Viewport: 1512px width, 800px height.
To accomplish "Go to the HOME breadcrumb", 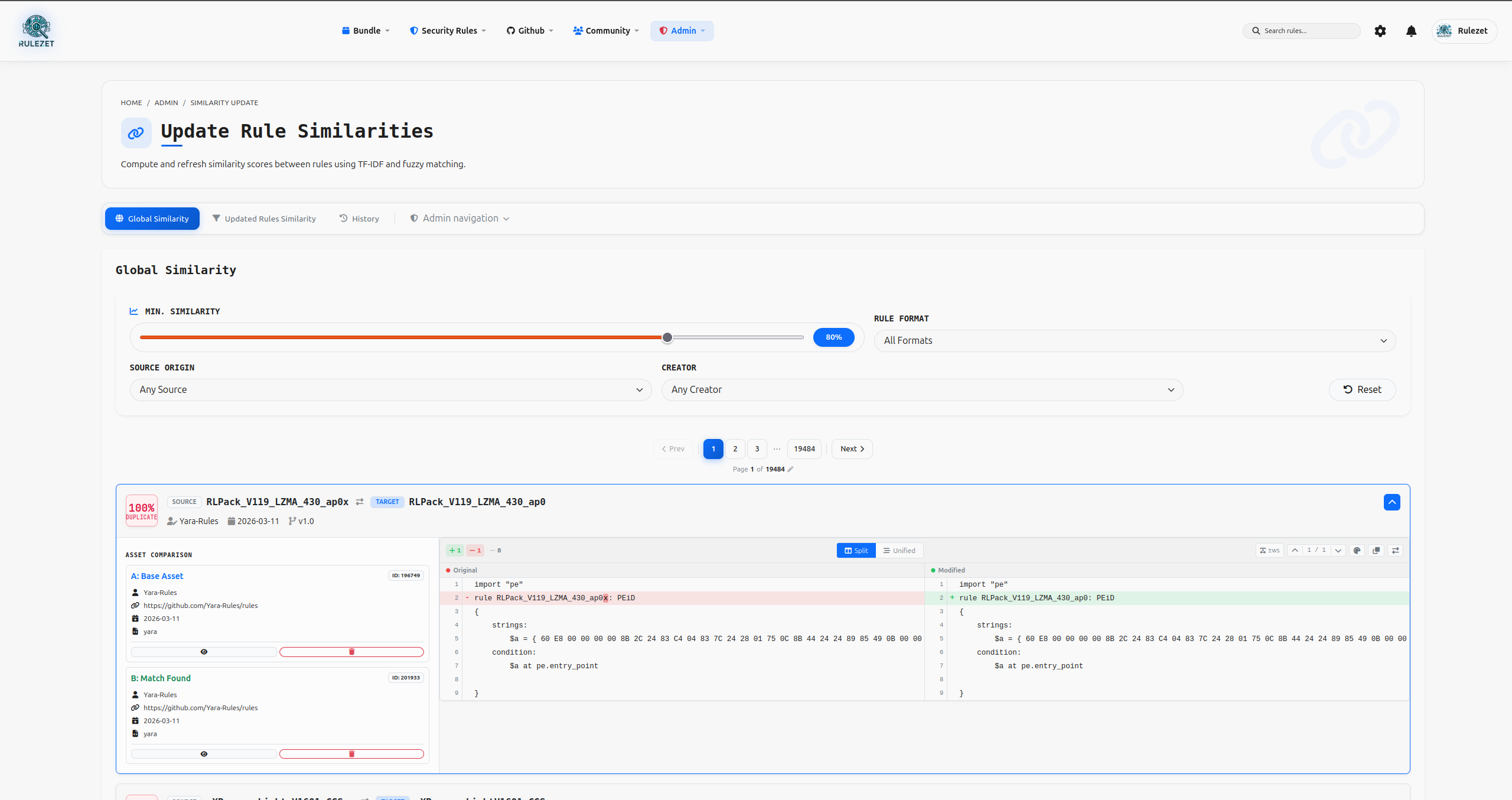I will [131, 103].
